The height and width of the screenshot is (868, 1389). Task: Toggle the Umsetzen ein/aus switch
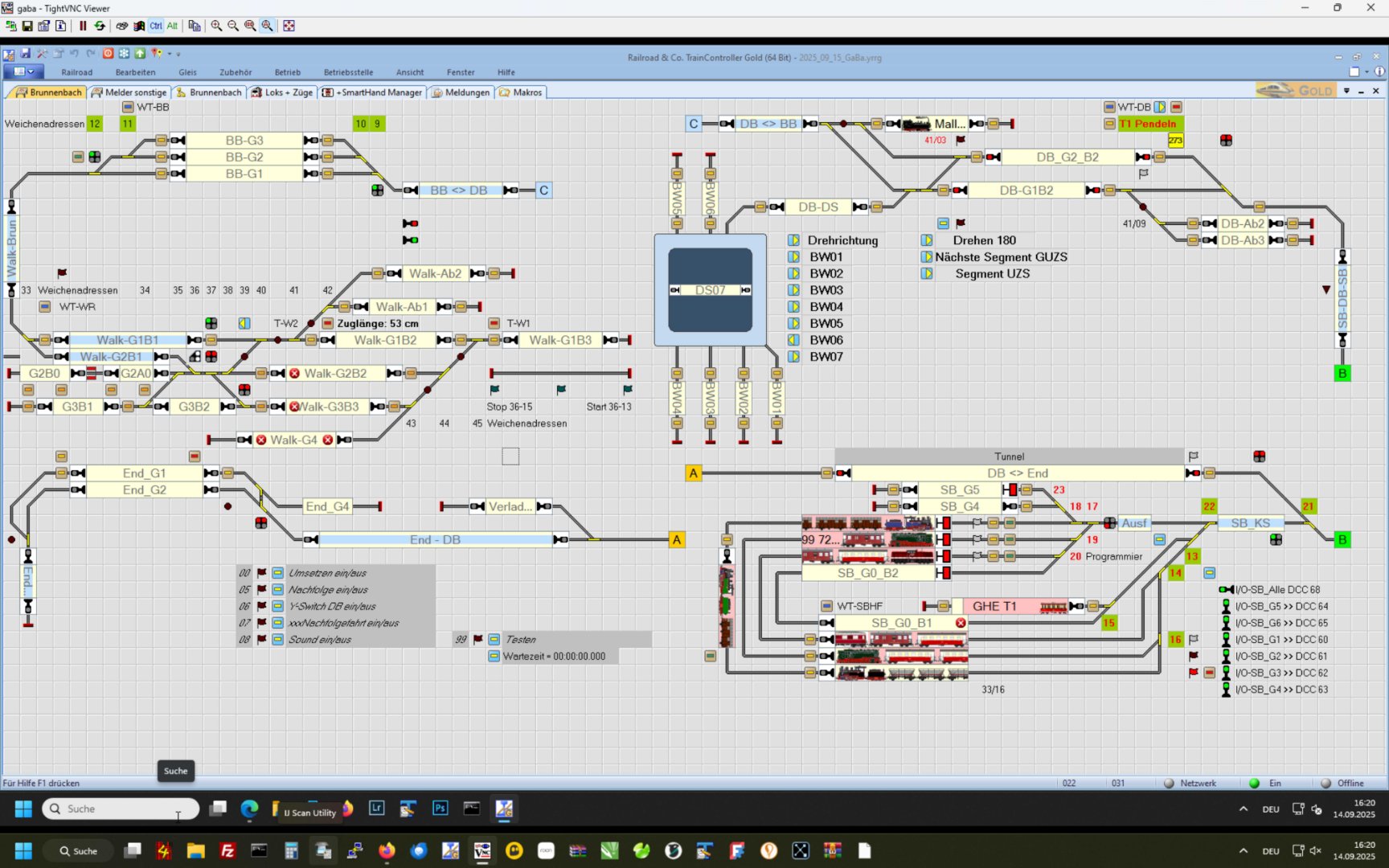[277, 573]
